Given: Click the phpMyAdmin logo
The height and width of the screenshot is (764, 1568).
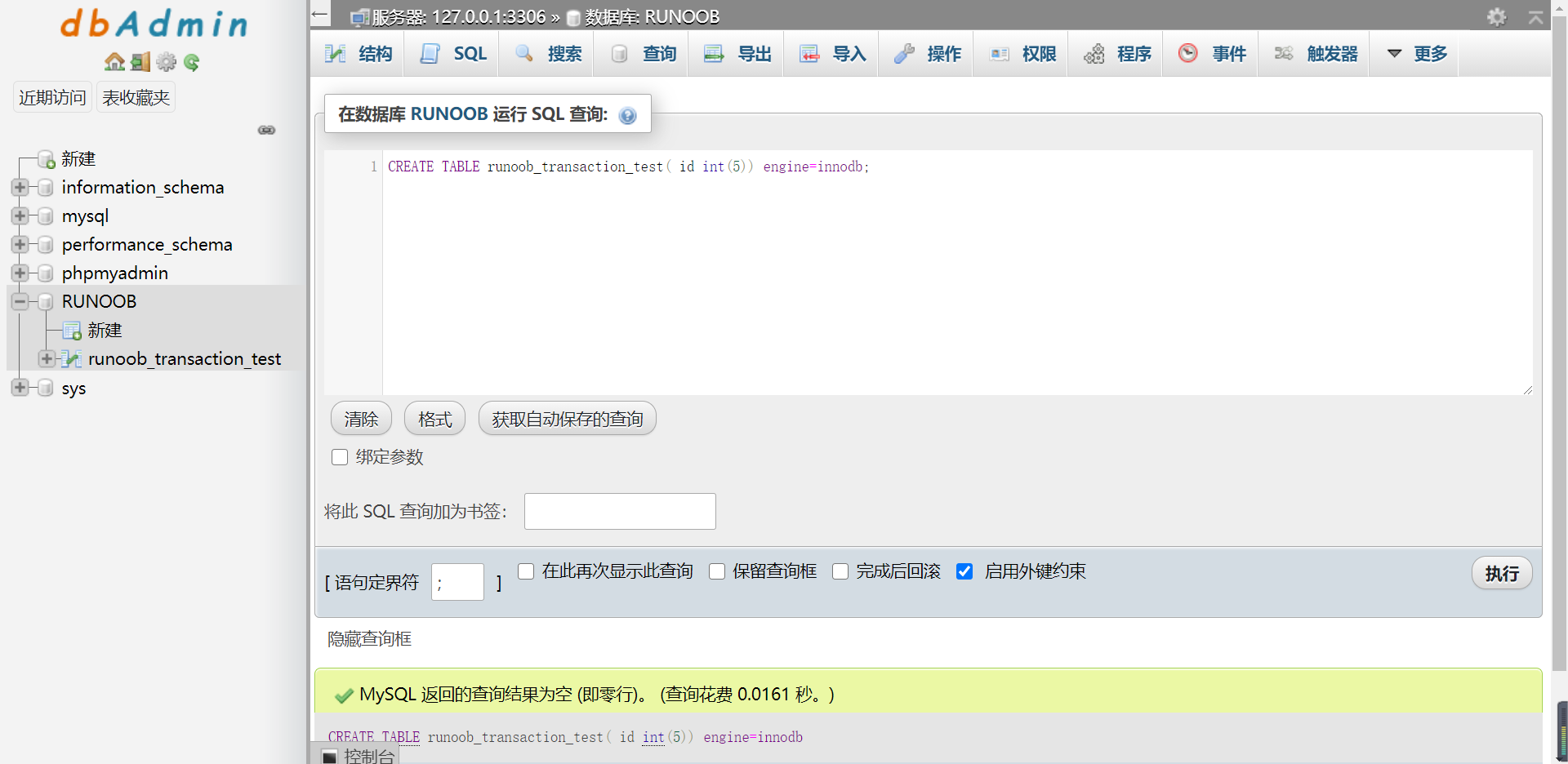Looking at the screenshot, I should pyautogui.click(x=154, y=24).
